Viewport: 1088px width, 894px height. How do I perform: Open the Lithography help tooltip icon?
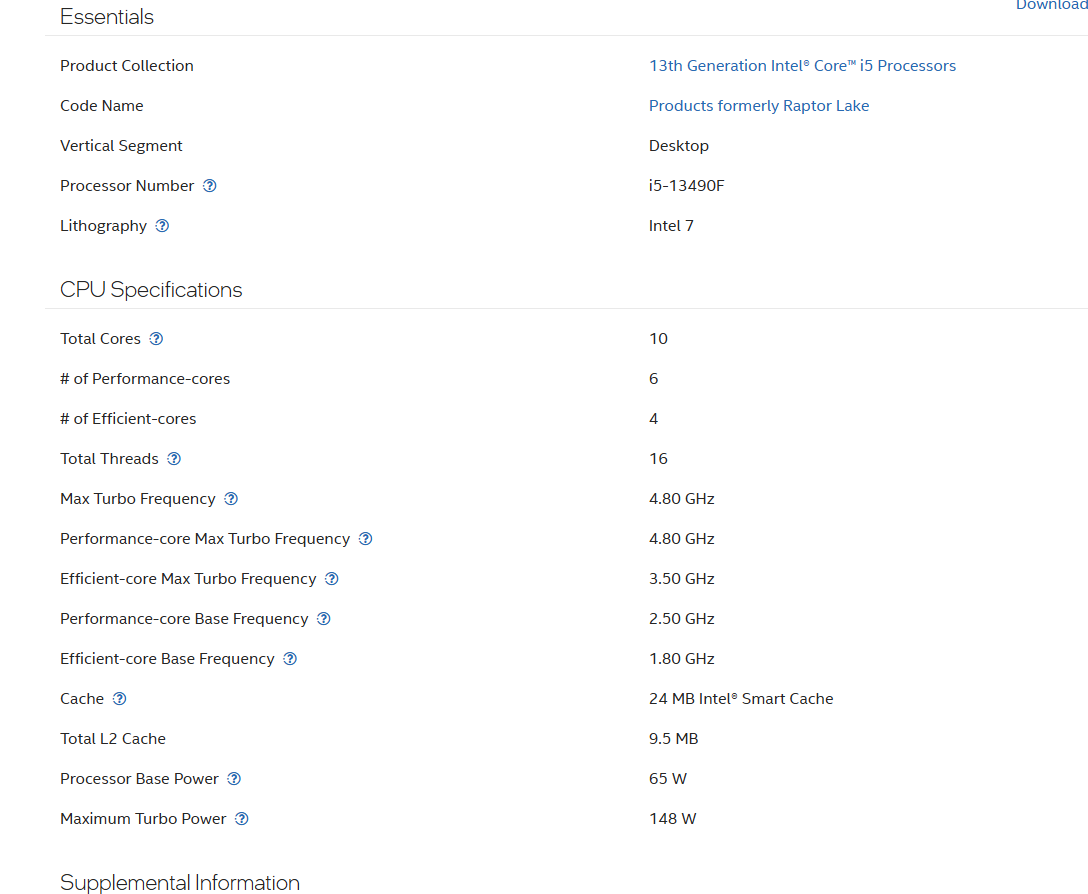[x=162, y=226]
